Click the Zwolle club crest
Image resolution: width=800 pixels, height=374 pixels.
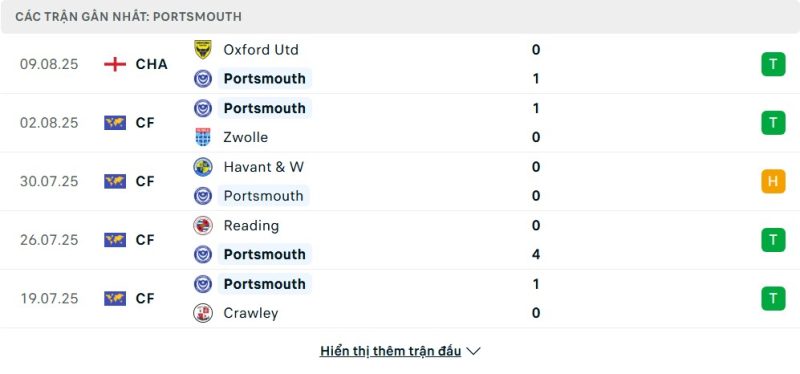[x=203, y=137]
